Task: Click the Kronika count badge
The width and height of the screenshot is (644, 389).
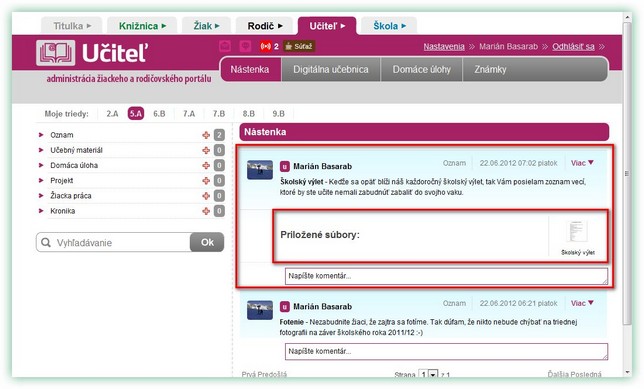Action: coord(219,211)
